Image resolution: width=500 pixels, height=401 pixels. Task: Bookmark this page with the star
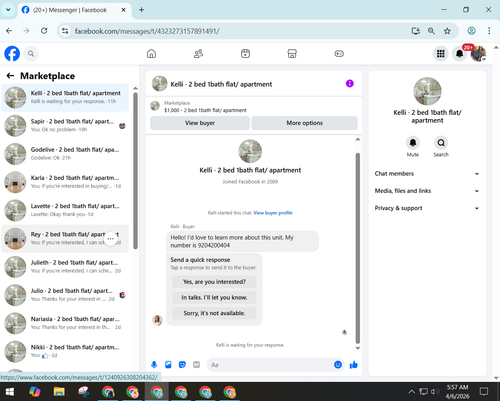pyautogui.click(x=447, y=31)
